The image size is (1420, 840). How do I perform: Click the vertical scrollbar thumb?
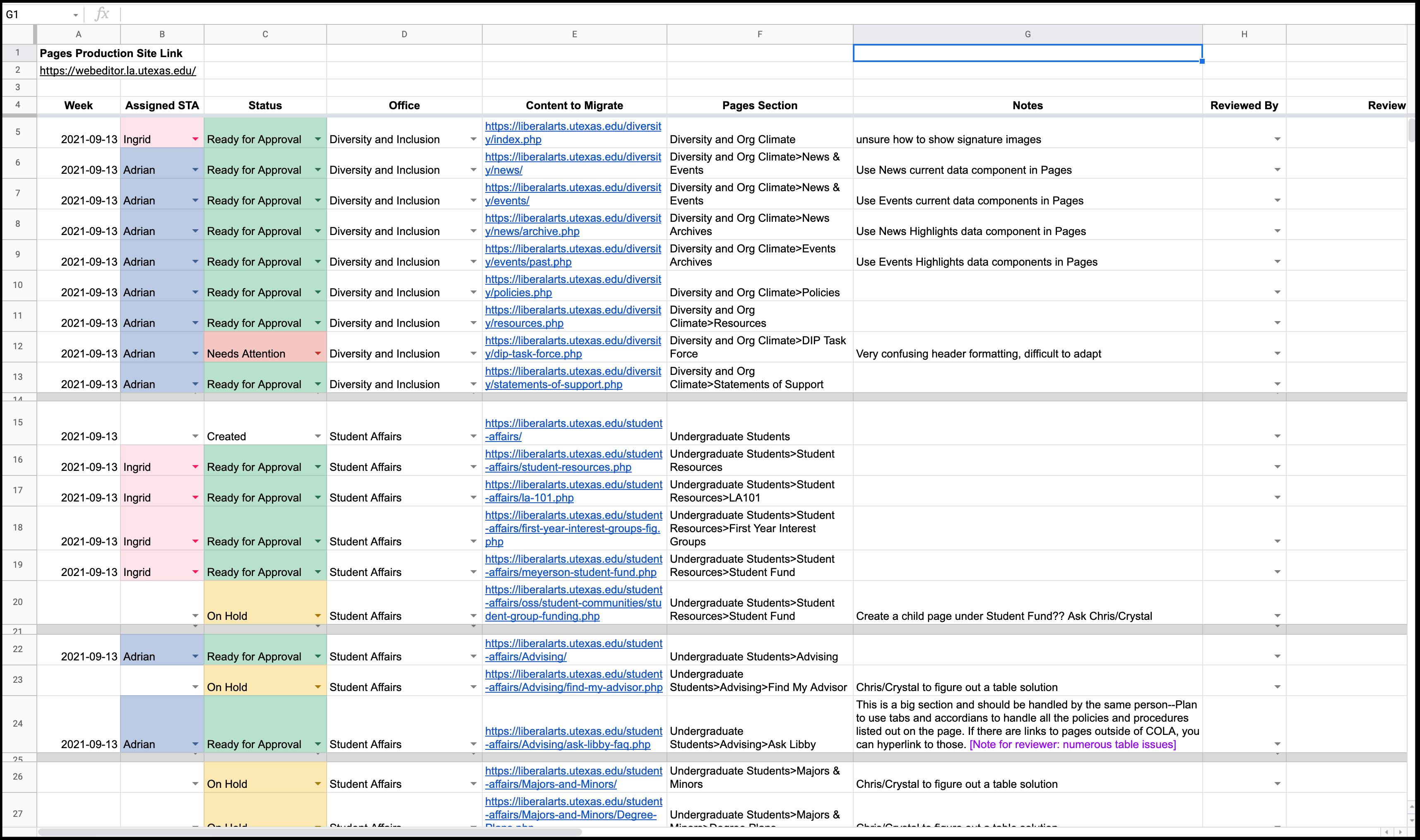[x=1411, y=130]
